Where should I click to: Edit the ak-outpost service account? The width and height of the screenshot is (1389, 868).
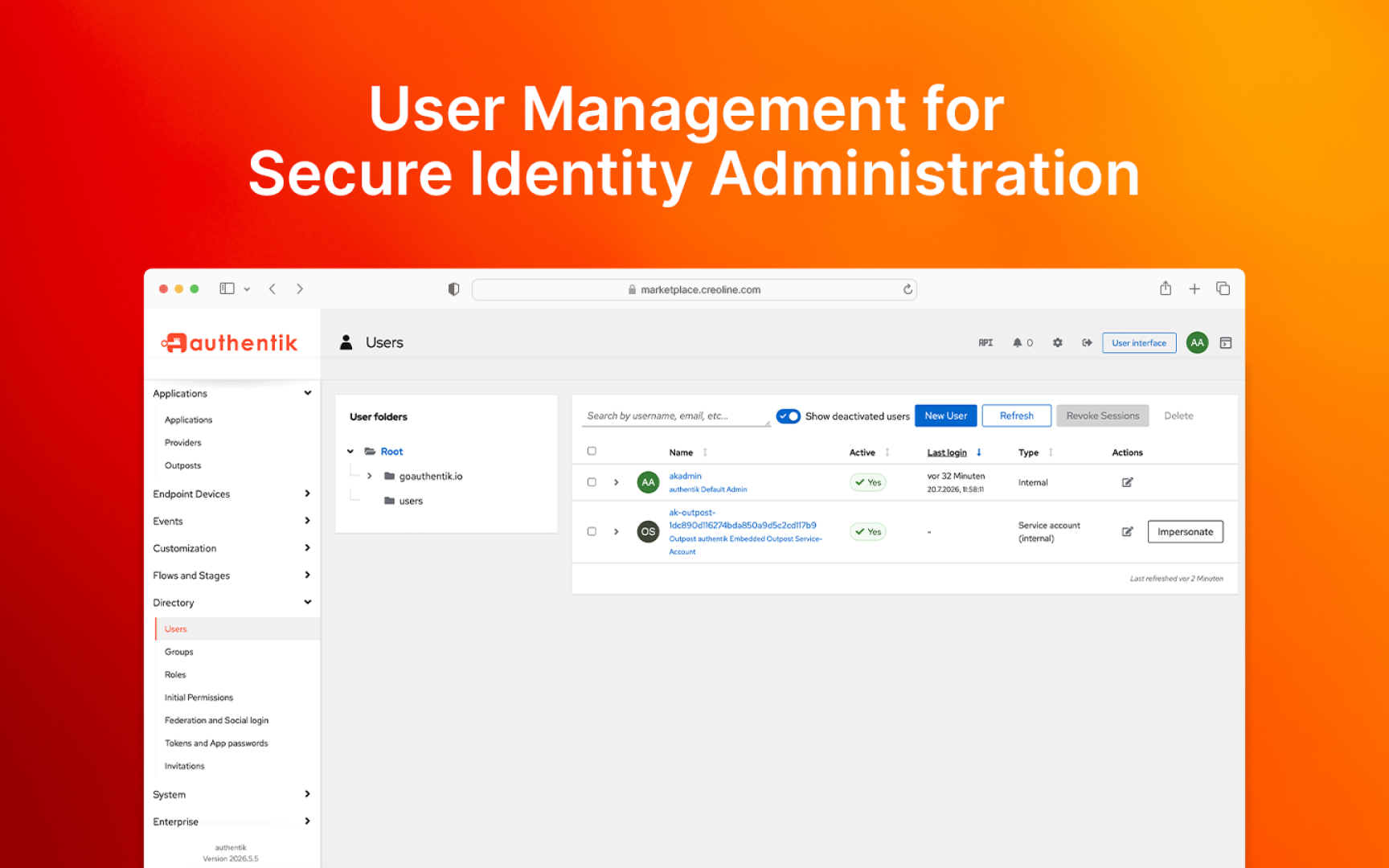[x=1128, y=532]
